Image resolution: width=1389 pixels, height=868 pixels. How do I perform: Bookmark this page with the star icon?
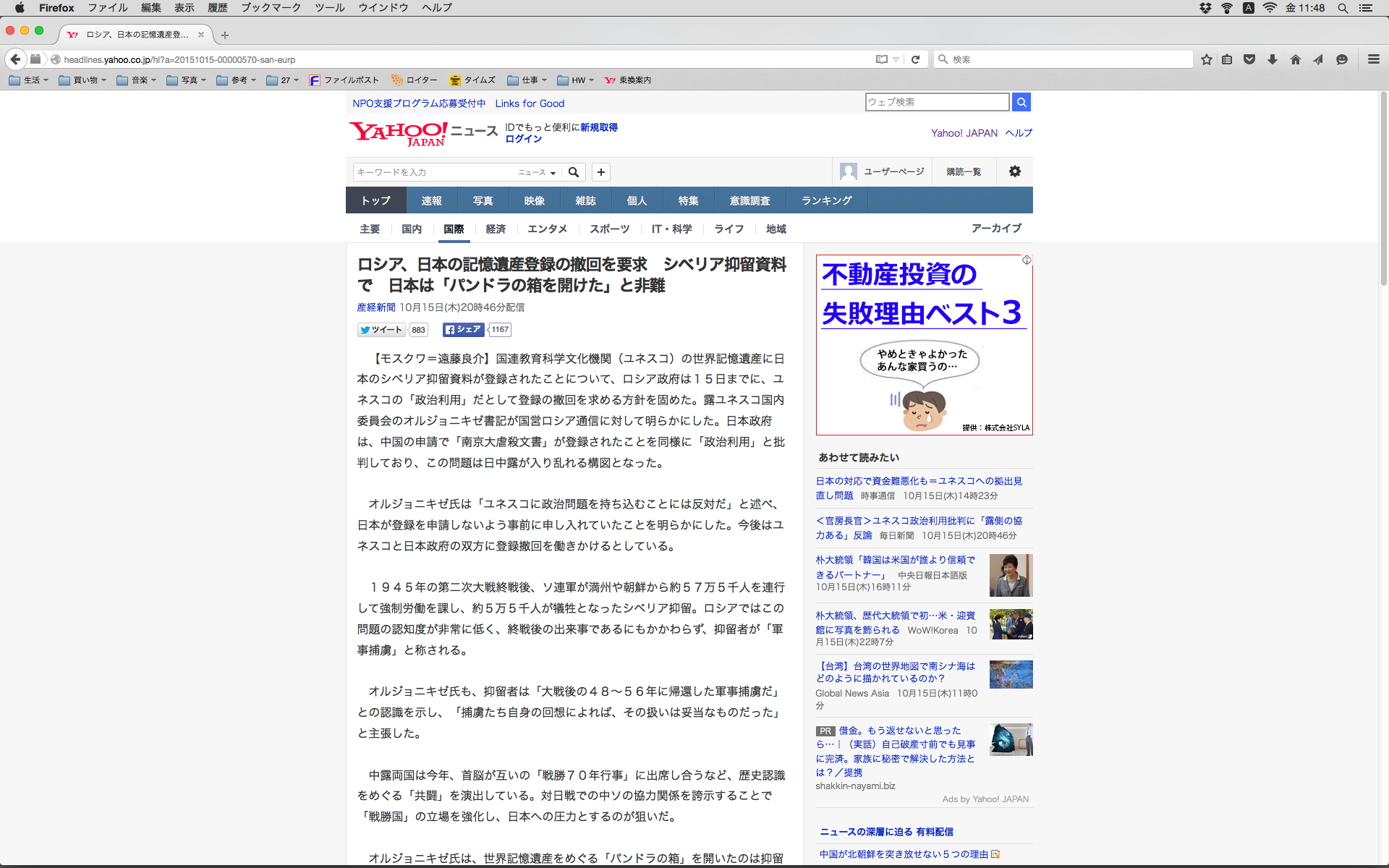1206,59
